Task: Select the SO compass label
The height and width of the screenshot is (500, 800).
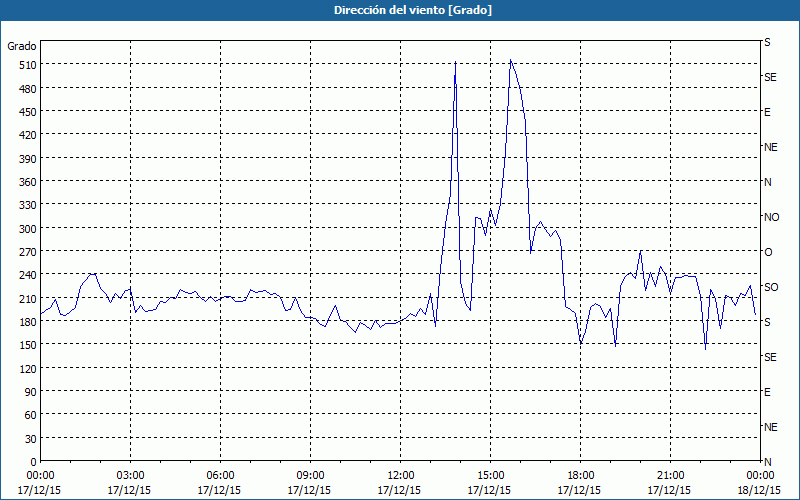Action: [x=771, y=287]
